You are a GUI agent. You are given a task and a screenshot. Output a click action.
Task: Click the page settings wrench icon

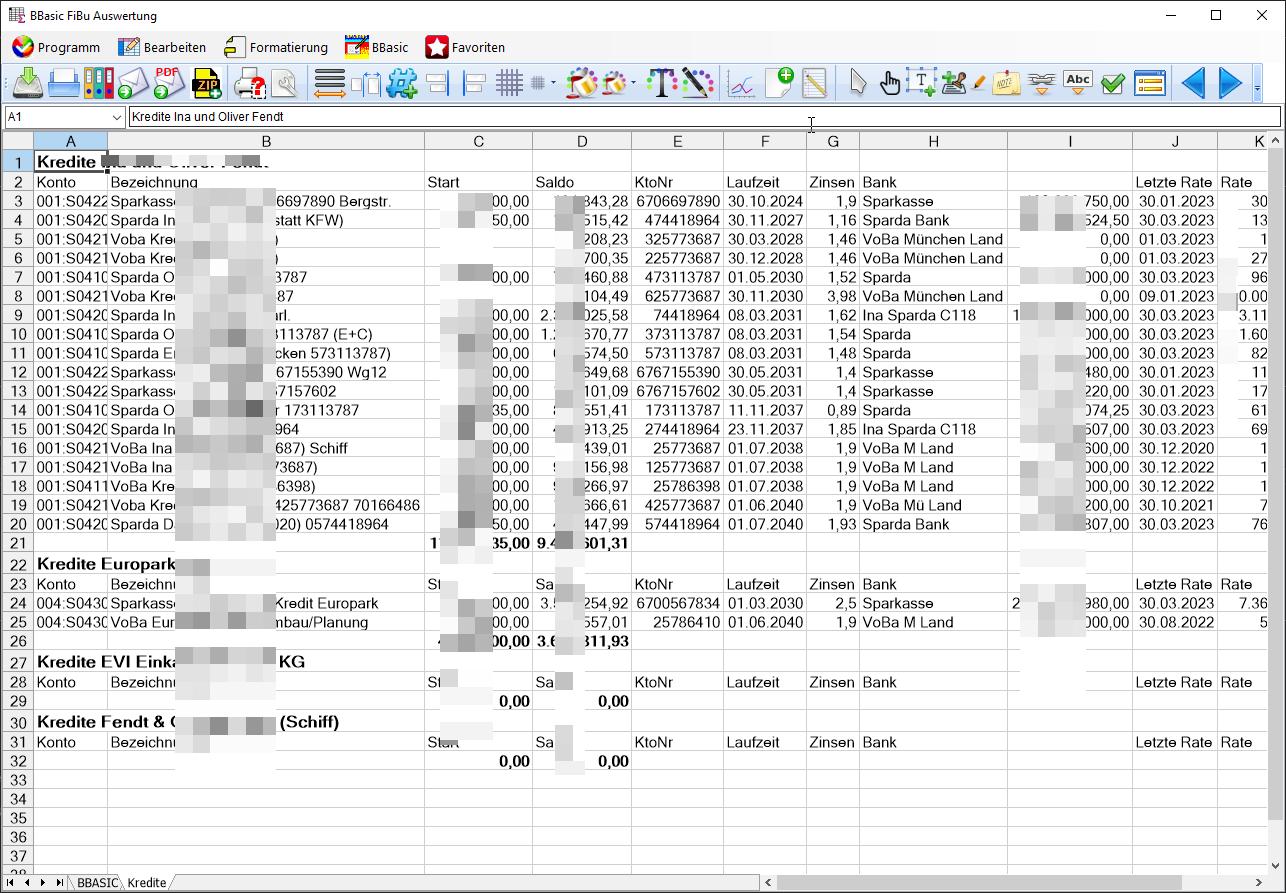(284, 84)
